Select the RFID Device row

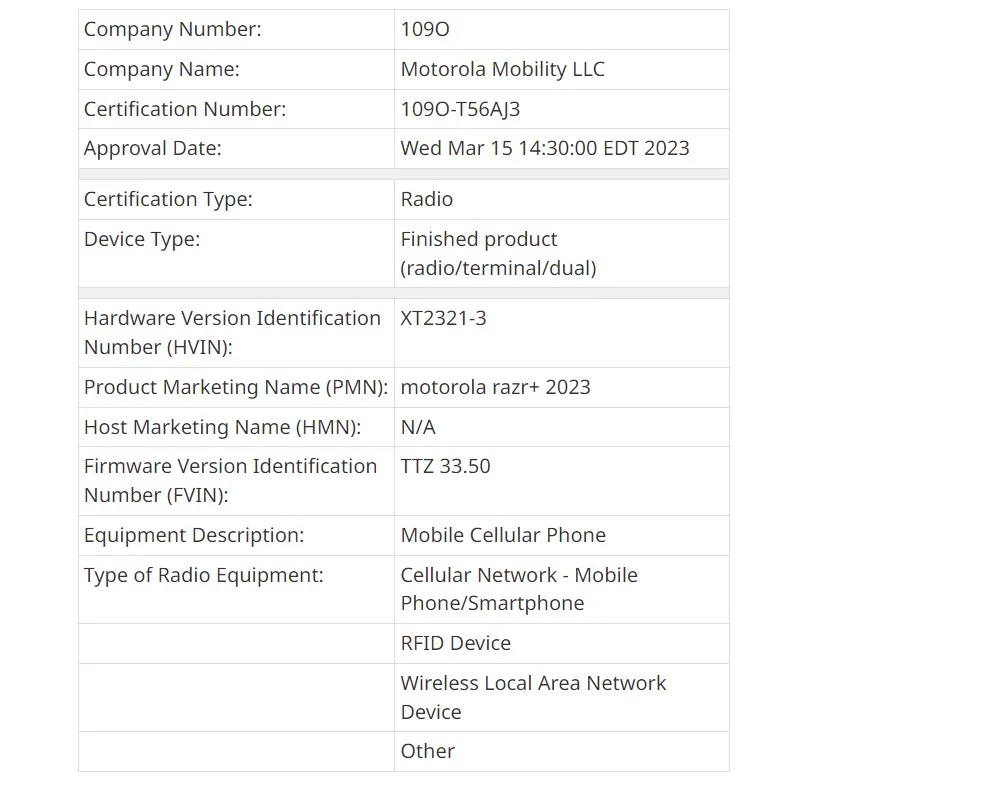click(x=455, y=643)
